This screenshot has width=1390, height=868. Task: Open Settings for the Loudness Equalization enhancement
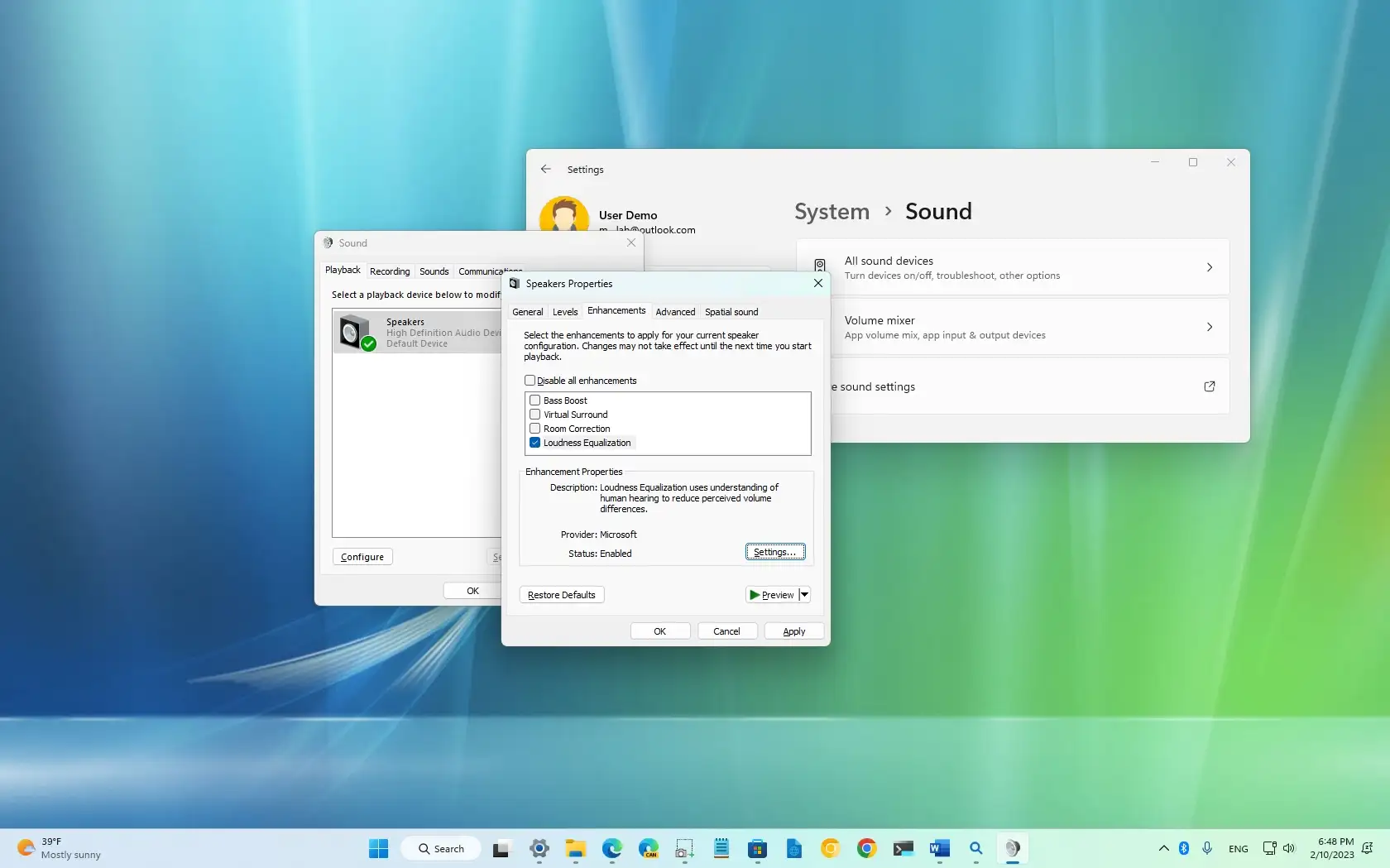pyautogui.click(x=774, y=551)
